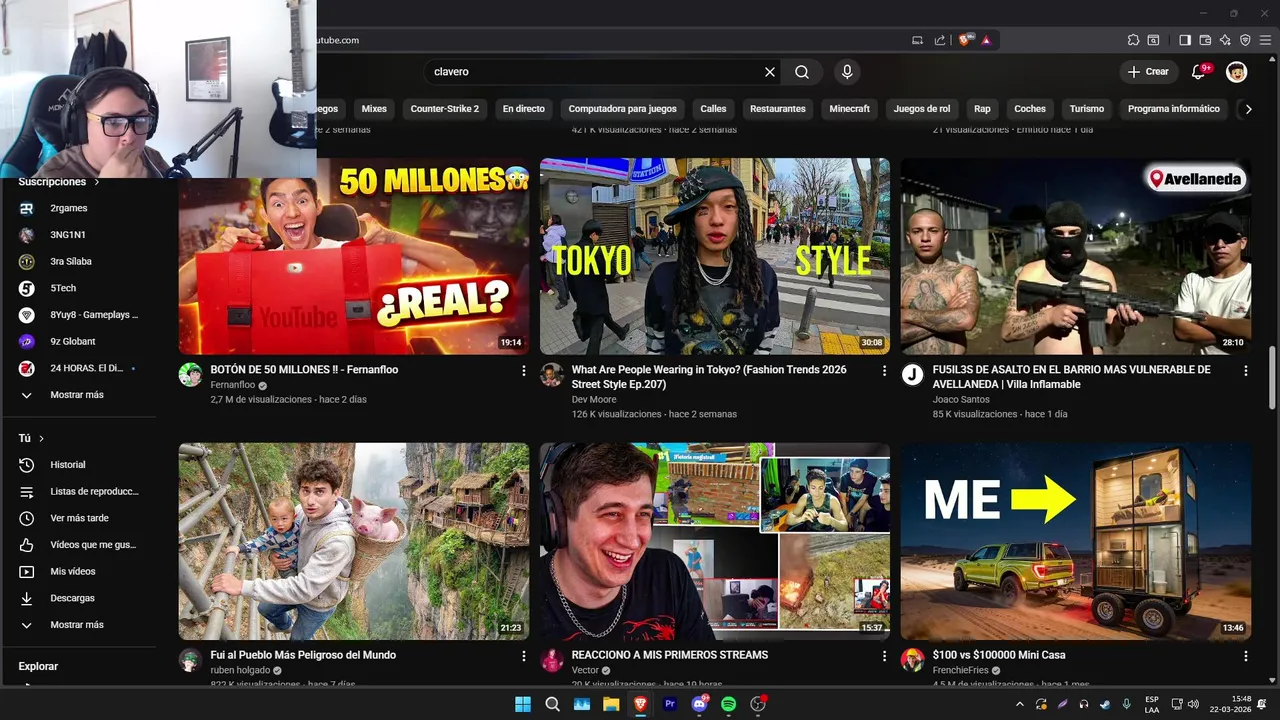Screen dimensions: 1280x720
Task: Open Windows Start menu
Action: pos(523,704)
